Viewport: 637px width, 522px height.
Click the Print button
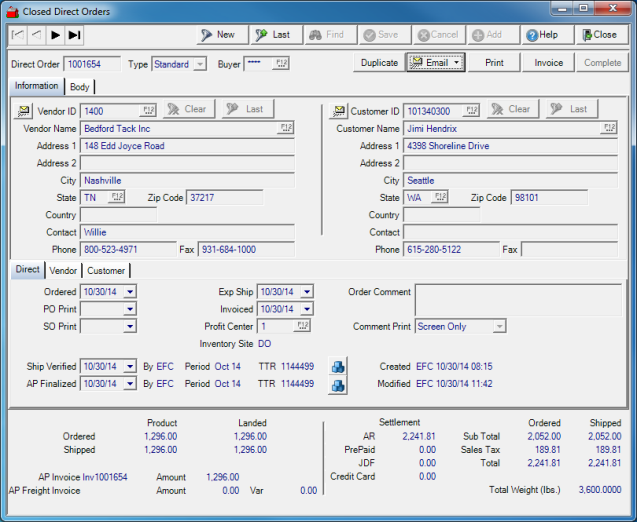coord(494,63)
